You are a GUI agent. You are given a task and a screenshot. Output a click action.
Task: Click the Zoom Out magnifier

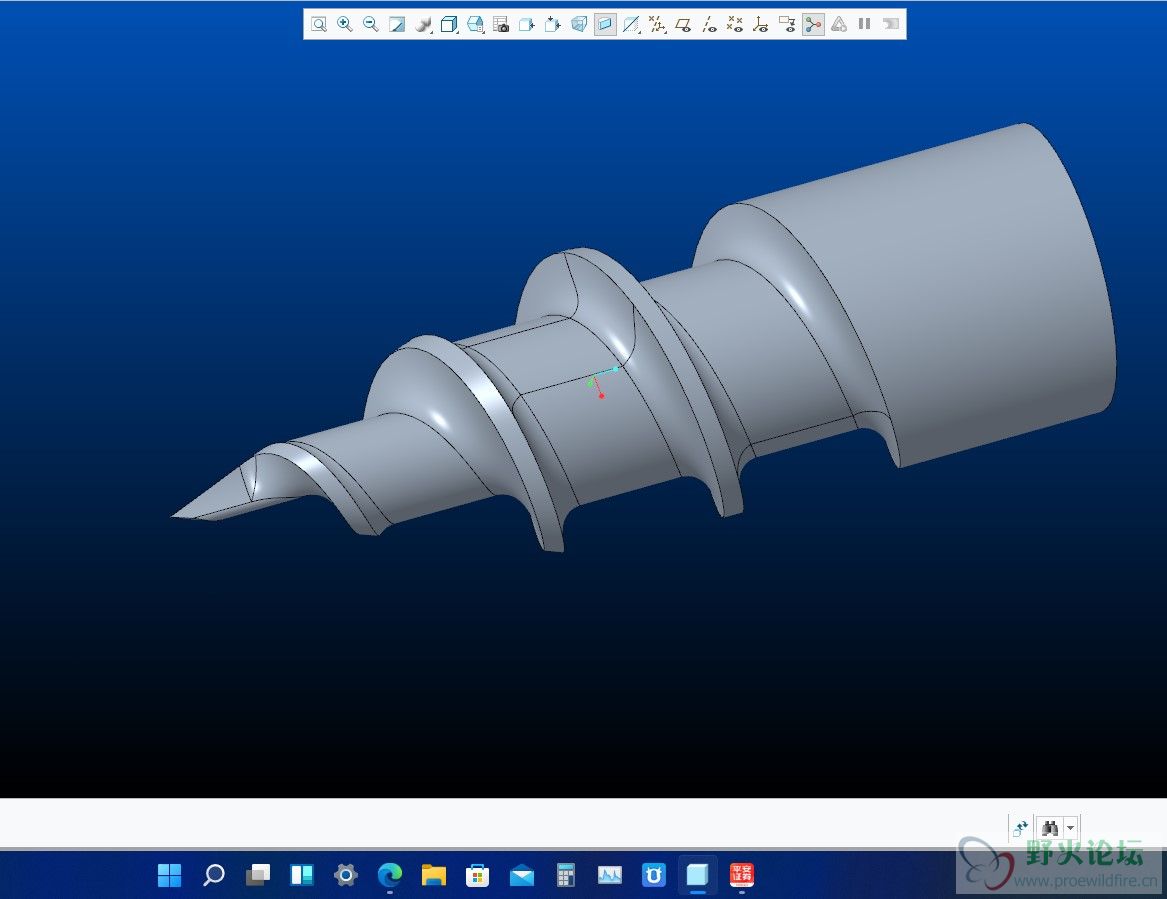point(371,25)
